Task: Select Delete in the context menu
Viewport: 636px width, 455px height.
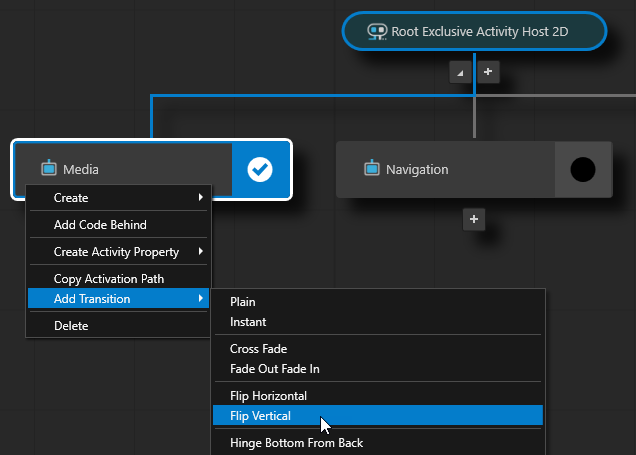Action: point(118,326)
